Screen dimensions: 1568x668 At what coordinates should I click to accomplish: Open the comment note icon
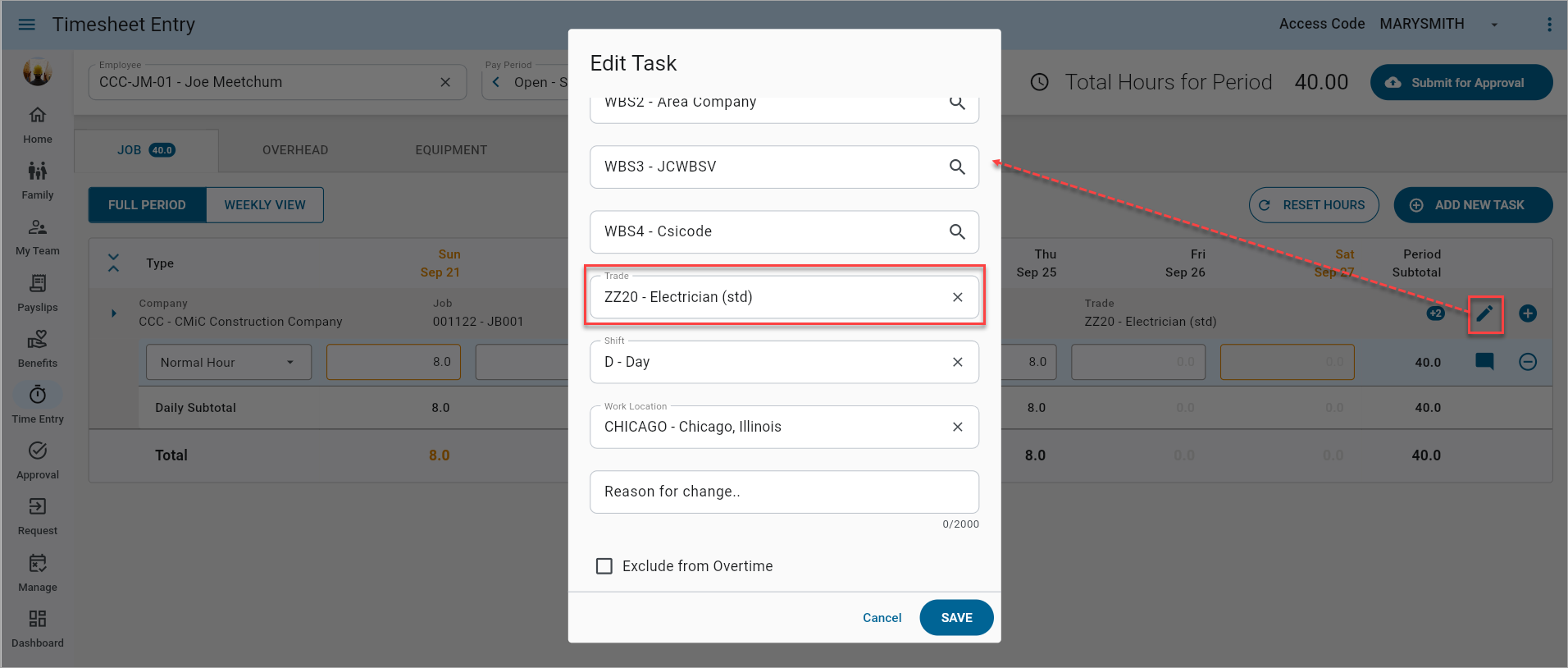1484,362
